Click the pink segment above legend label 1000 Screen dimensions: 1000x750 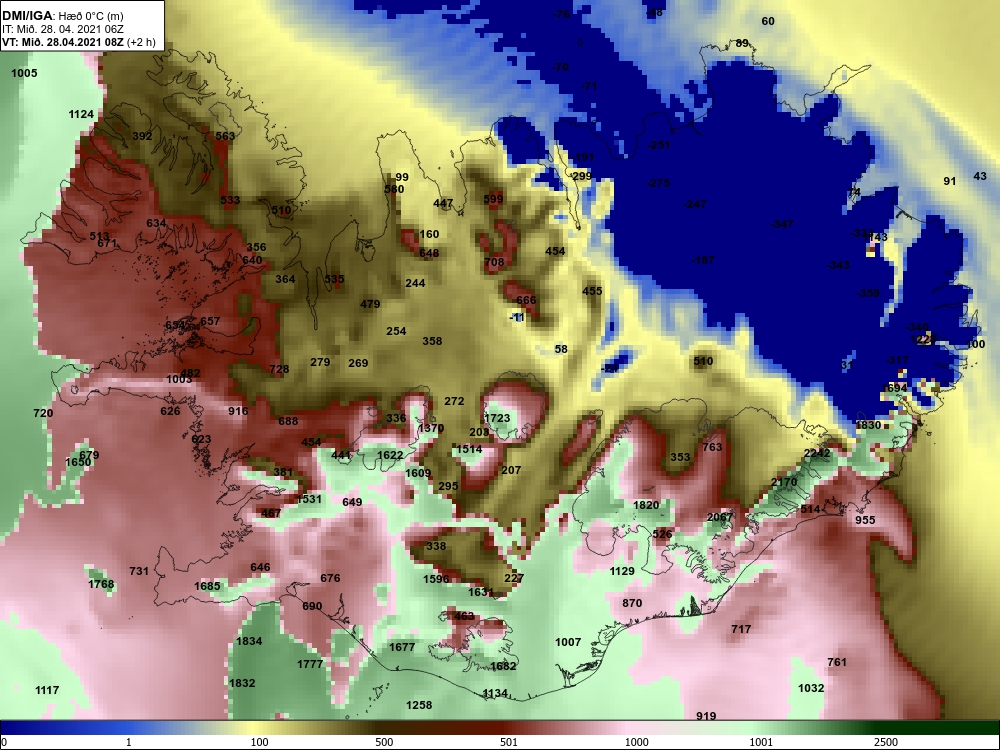click(x=636, y=727)
